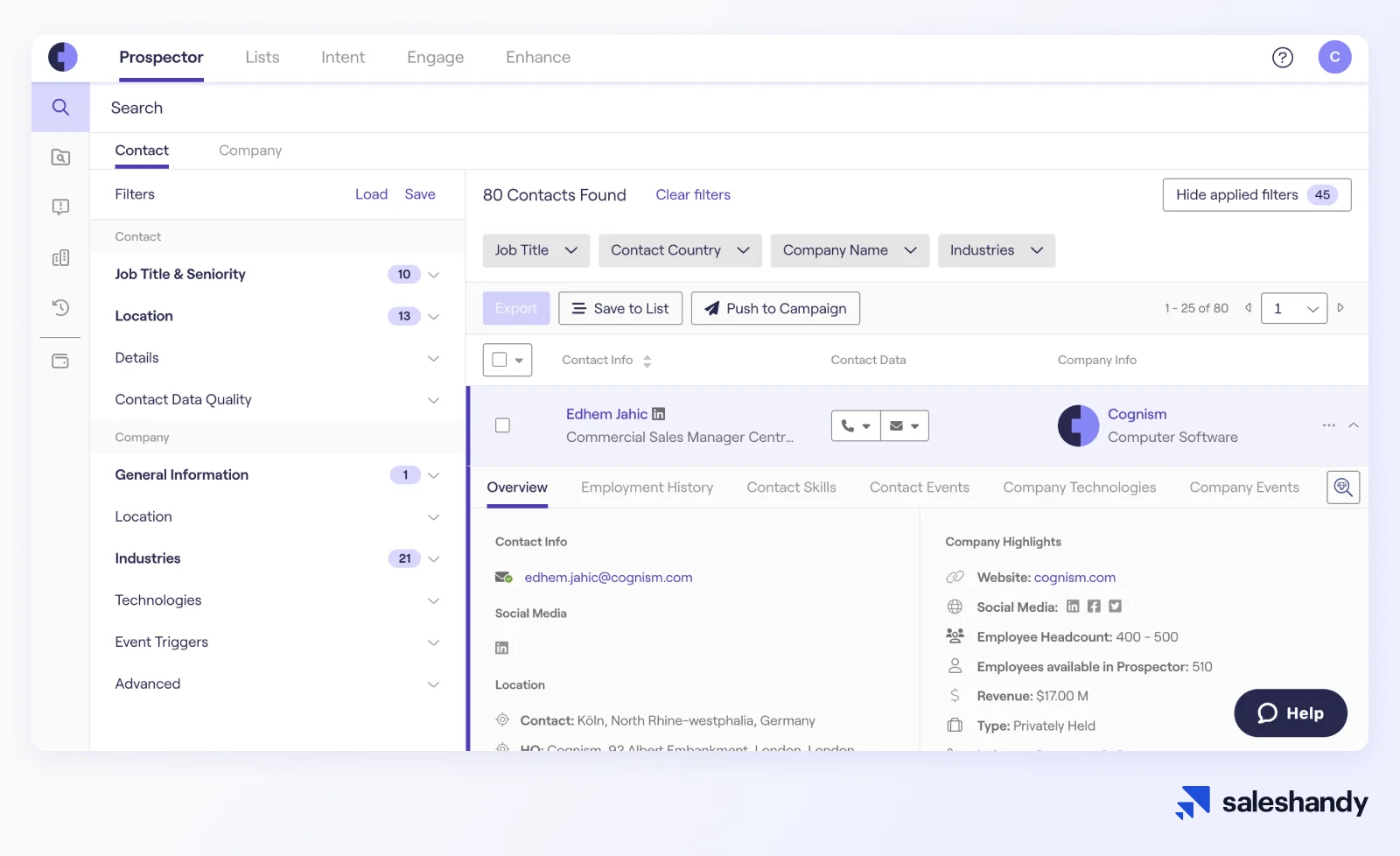Open Company Technologies tab
The width and height of the screenshot is (1400, 856).
pos(1080,488)
